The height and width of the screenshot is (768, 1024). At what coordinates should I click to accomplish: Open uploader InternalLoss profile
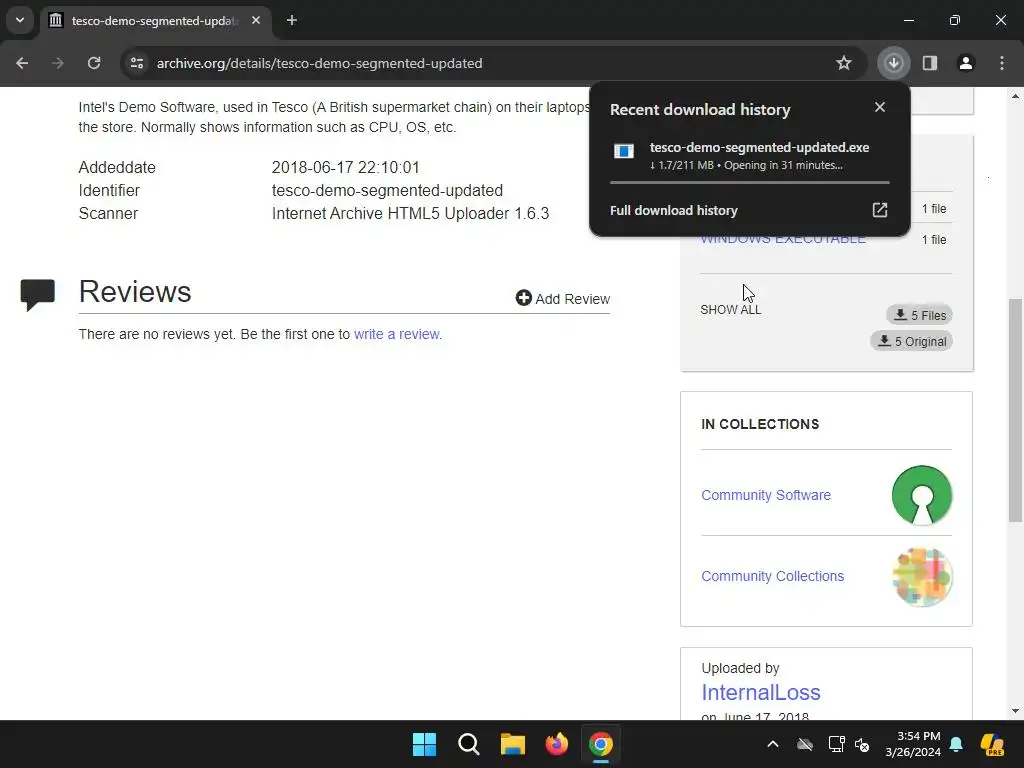(761, 692)
